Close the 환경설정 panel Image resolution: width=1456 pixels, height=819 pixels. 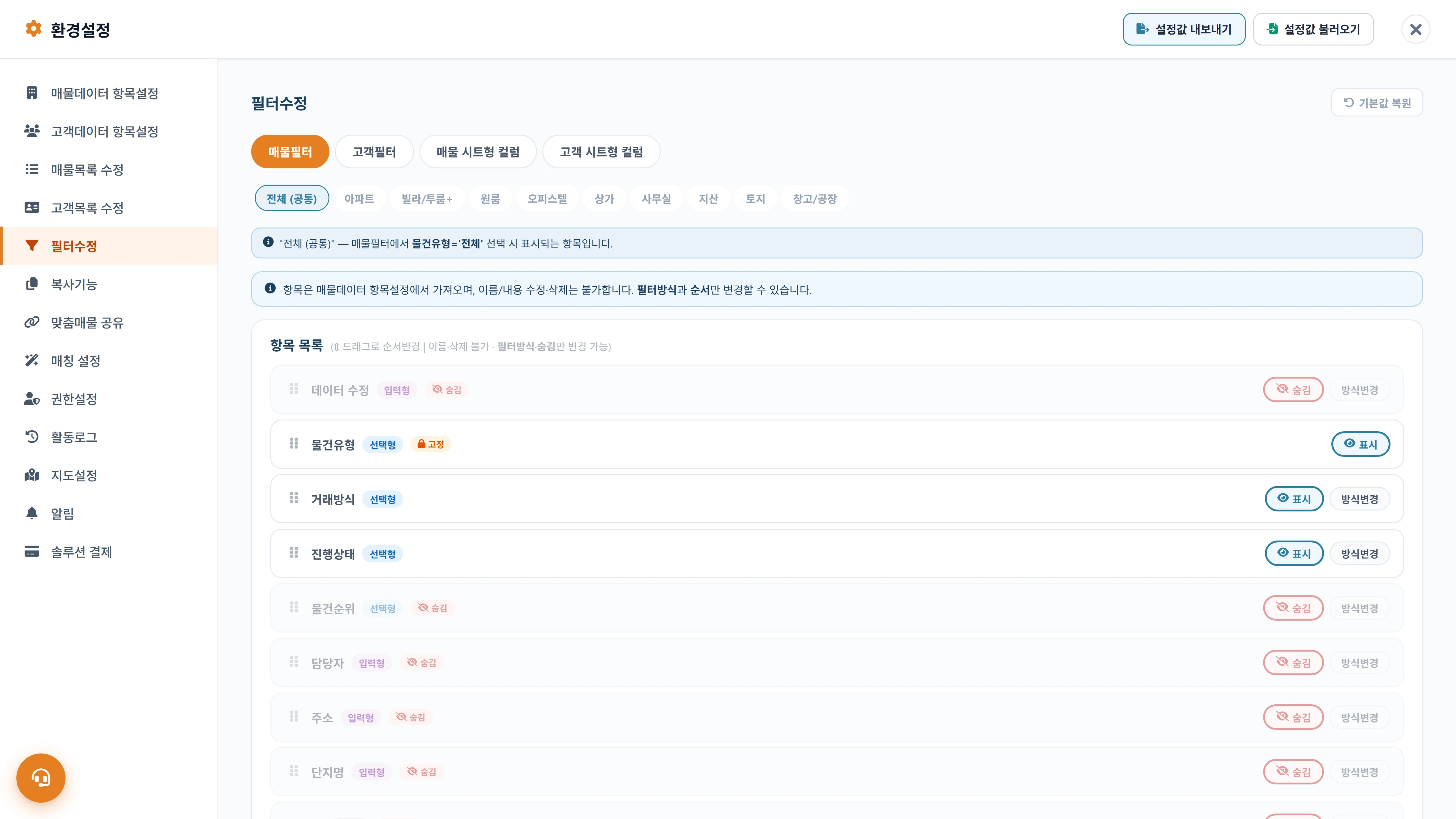(1415, 29)
